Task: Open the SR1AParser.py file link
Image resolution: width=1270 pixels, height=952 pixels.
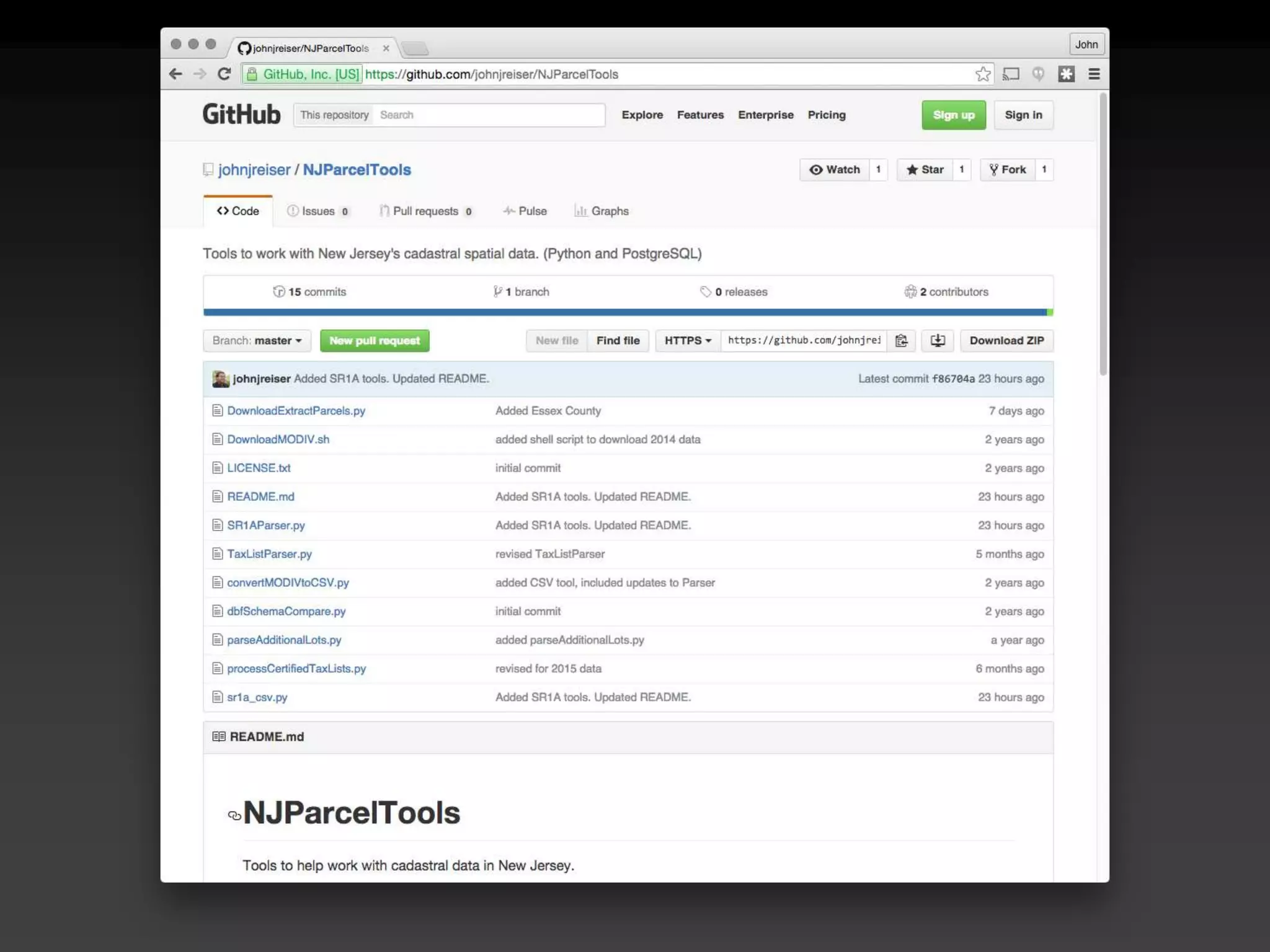Action: [265, 526]
